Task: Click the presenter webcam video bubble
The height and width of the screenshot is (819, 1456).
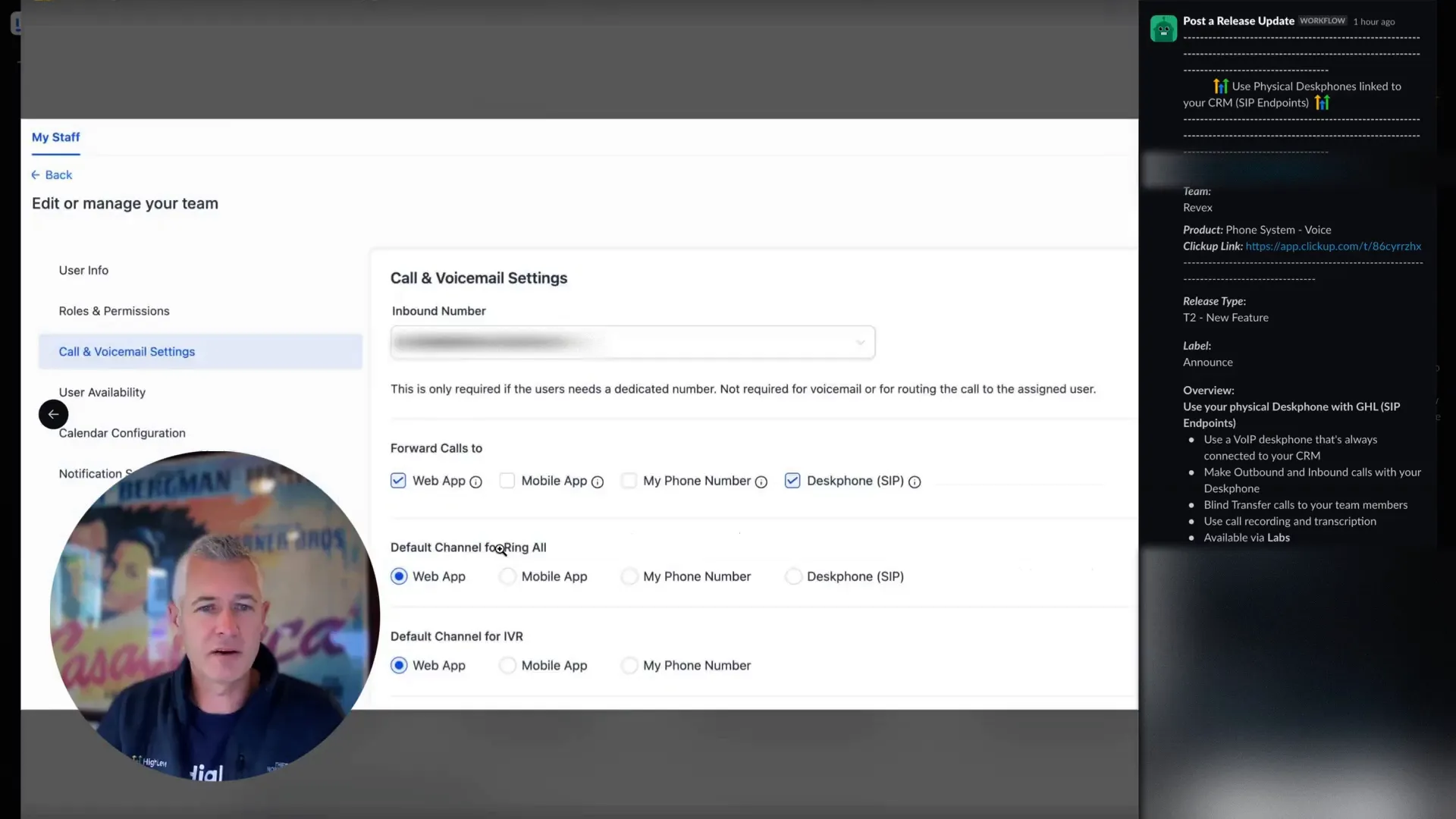Action: (215, 616)
